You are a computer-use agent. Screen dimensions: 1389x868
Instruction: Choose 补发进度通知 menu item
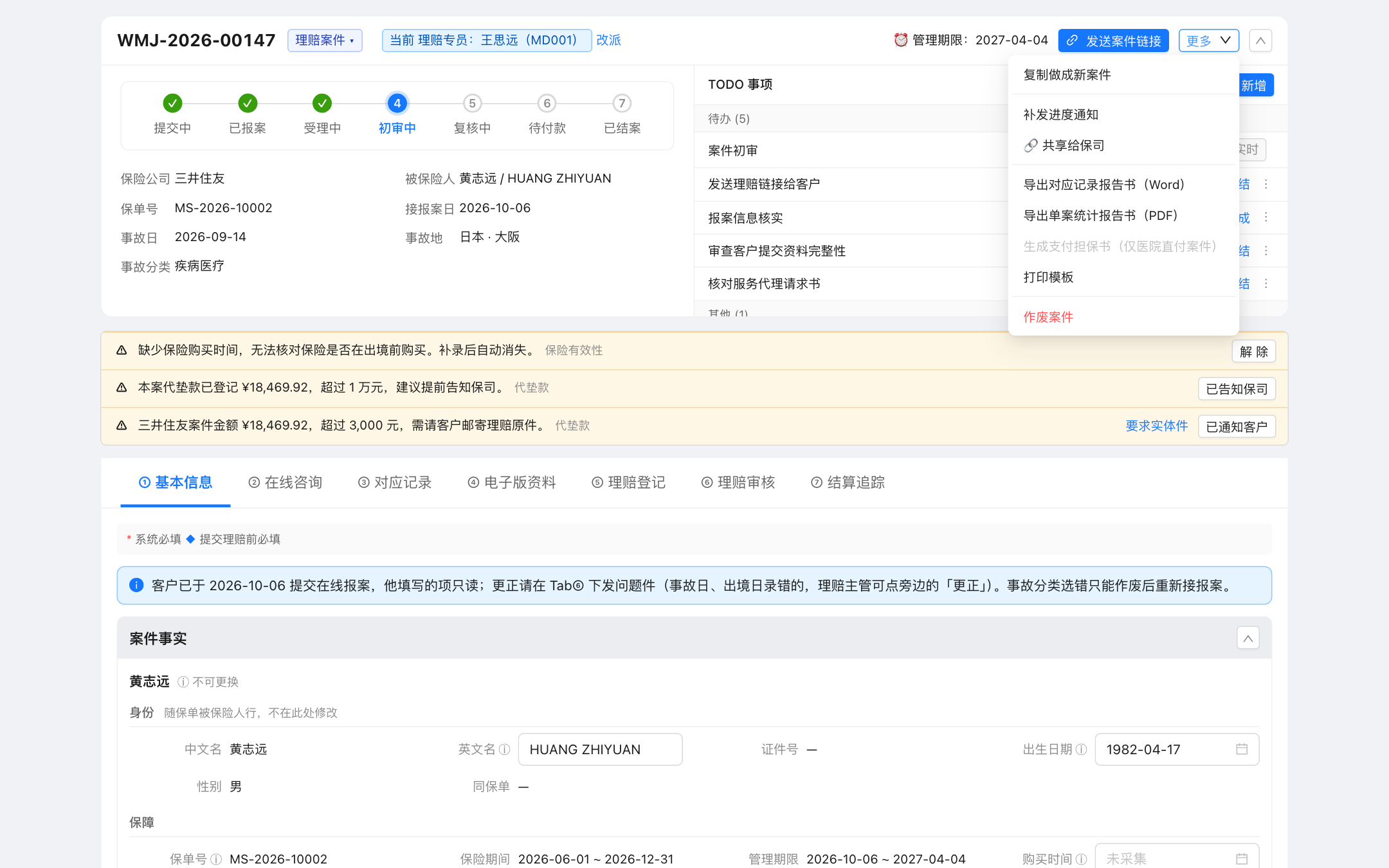(1123, 114)
